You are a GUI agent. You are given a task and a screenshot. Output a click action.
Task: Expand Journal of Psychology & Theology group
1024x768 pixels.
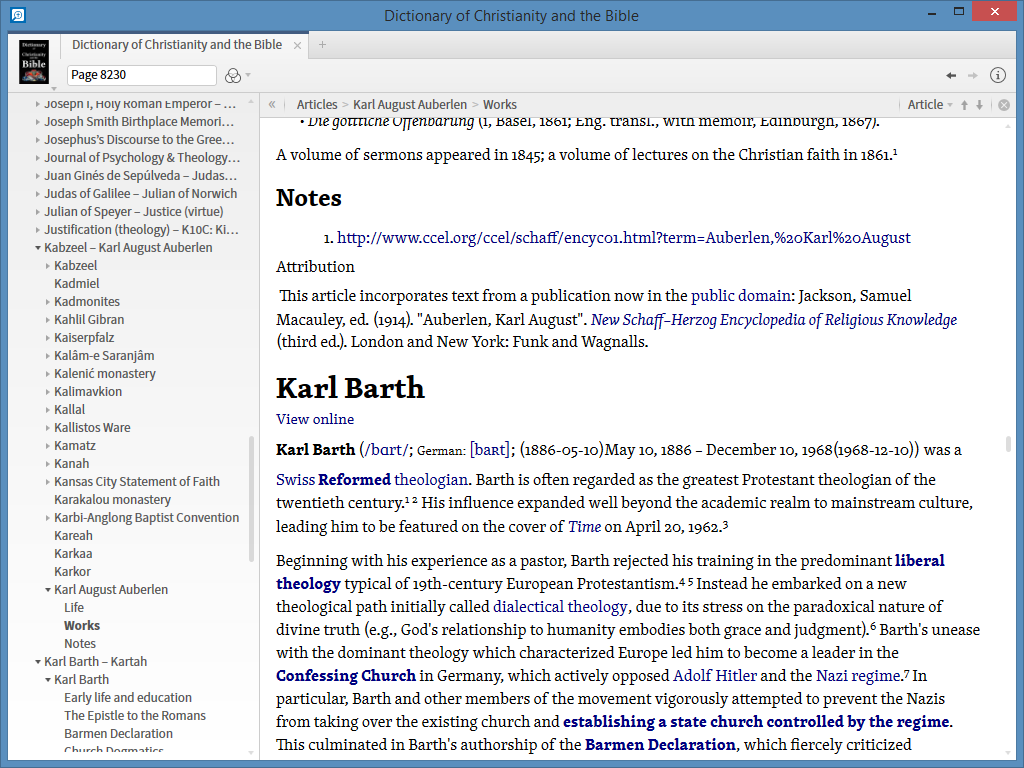click(37, 157)
